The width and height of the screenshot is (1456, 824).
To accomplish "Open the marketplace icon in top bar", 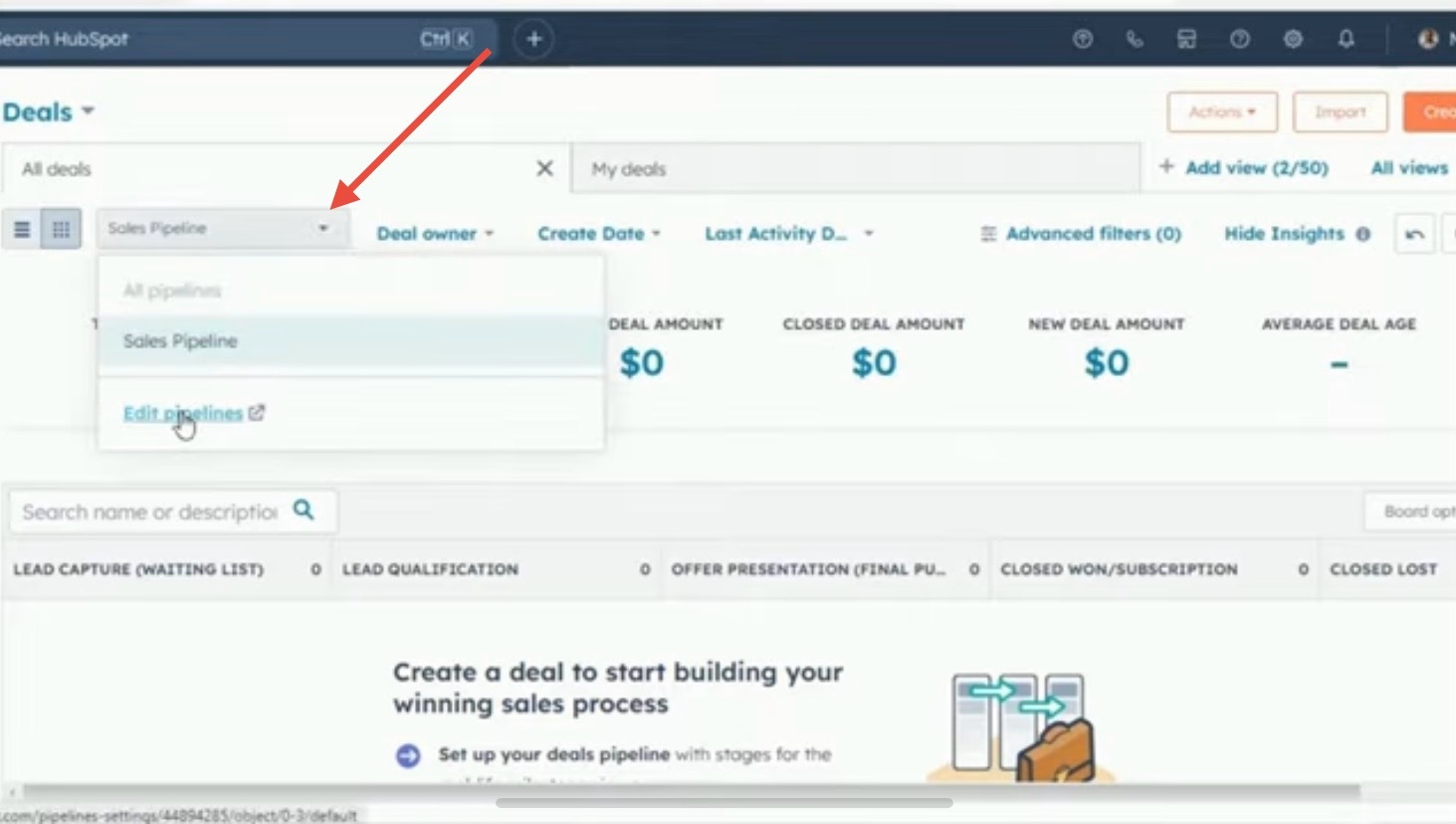I will tap(1186, 40).
